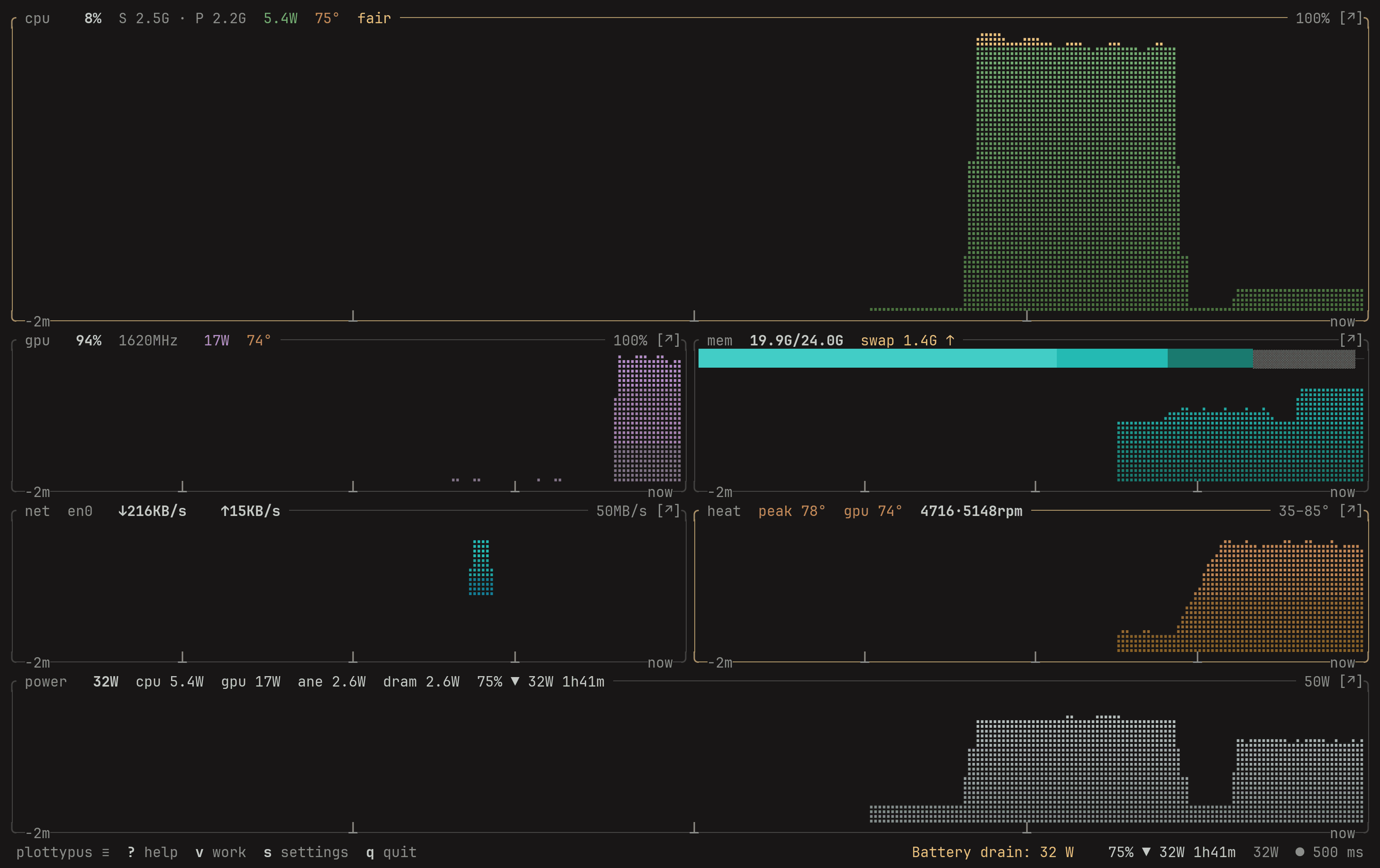Open the plottypus hamburger menu icon
The width and height of the screenshot is (1380, 868).
(x=106, y=852)
